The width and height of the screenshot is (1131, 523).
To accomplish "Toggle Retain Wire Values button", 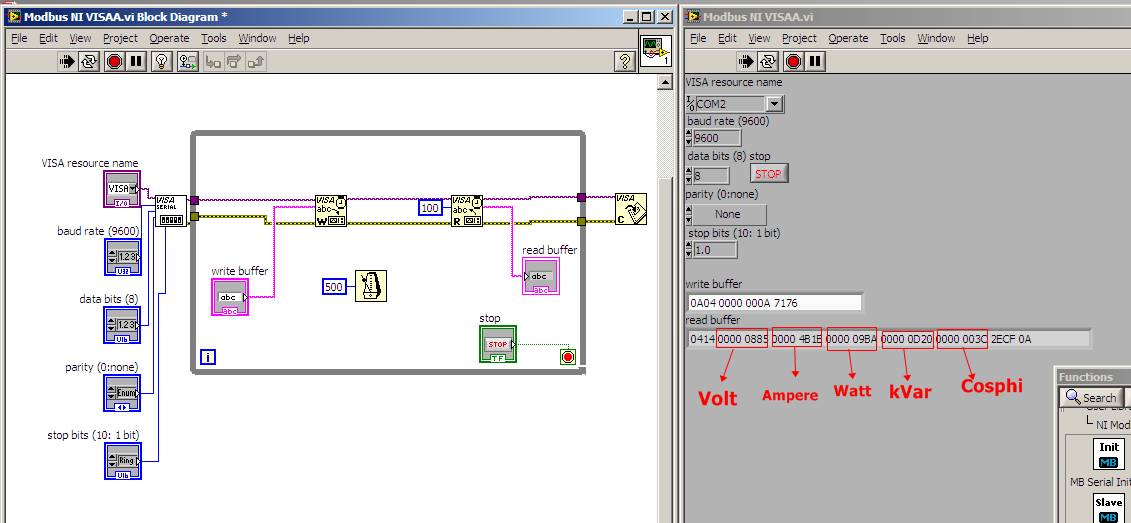I will (x=188, y=62).
